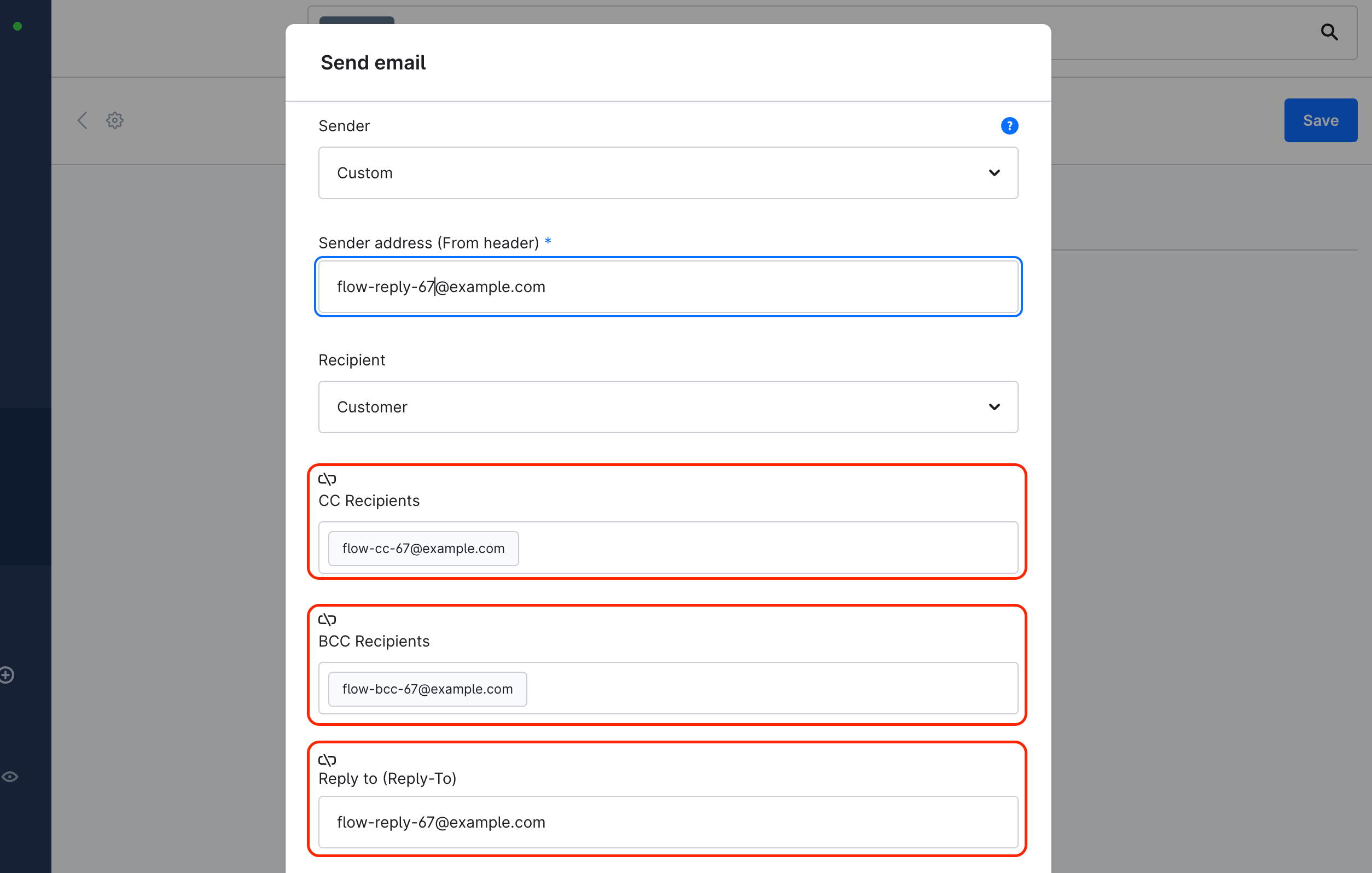Screen dimensions: 1372x873
Task: Click the green status dot in sidebar
Action: tap(18, 26)
